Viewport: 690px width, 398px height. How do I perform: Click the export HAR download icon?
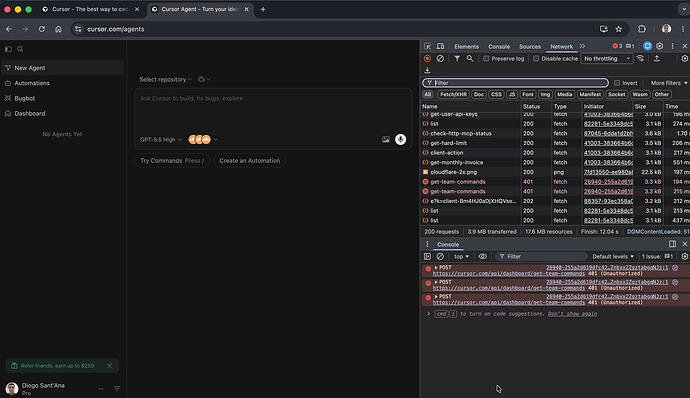427,70
